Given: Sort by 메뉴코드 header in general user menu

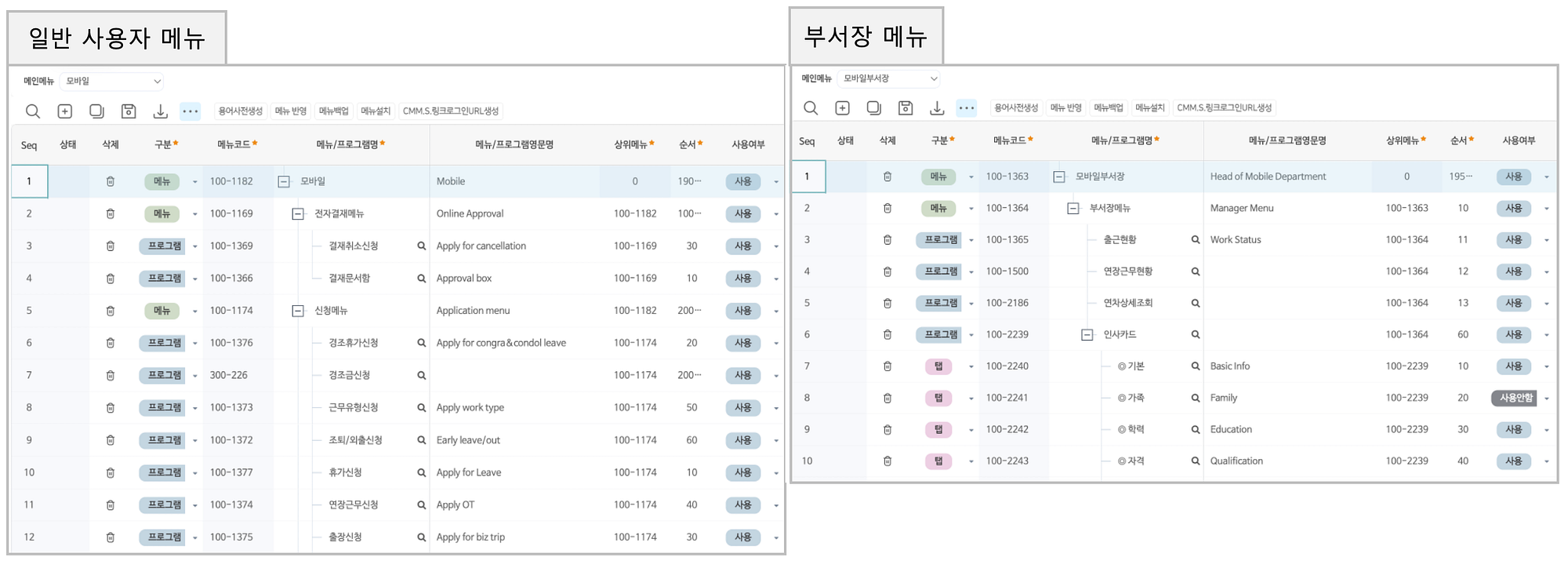Looking at the screenshot, I should [x=238, y=144].
